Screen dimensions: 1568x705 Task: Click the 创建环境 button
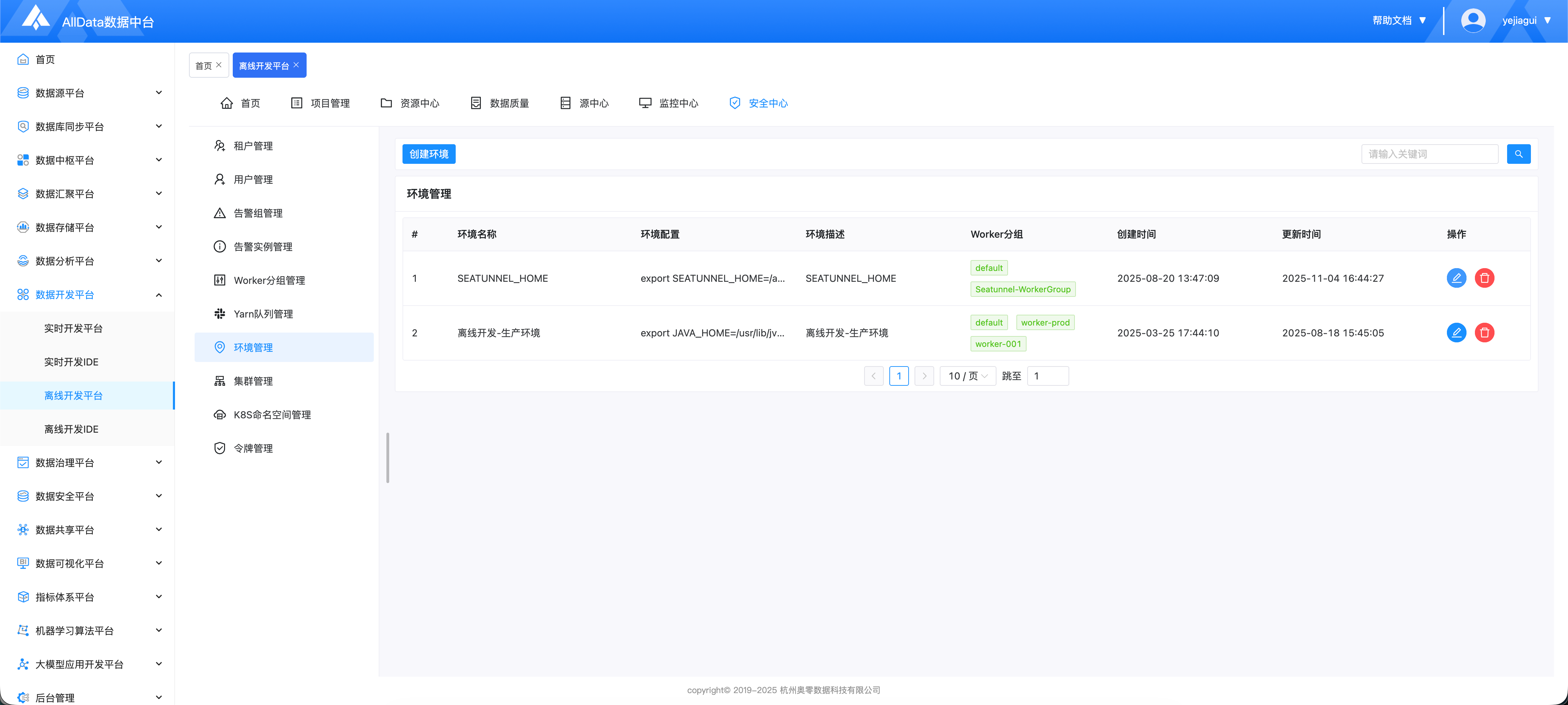(x=428, y=154)
